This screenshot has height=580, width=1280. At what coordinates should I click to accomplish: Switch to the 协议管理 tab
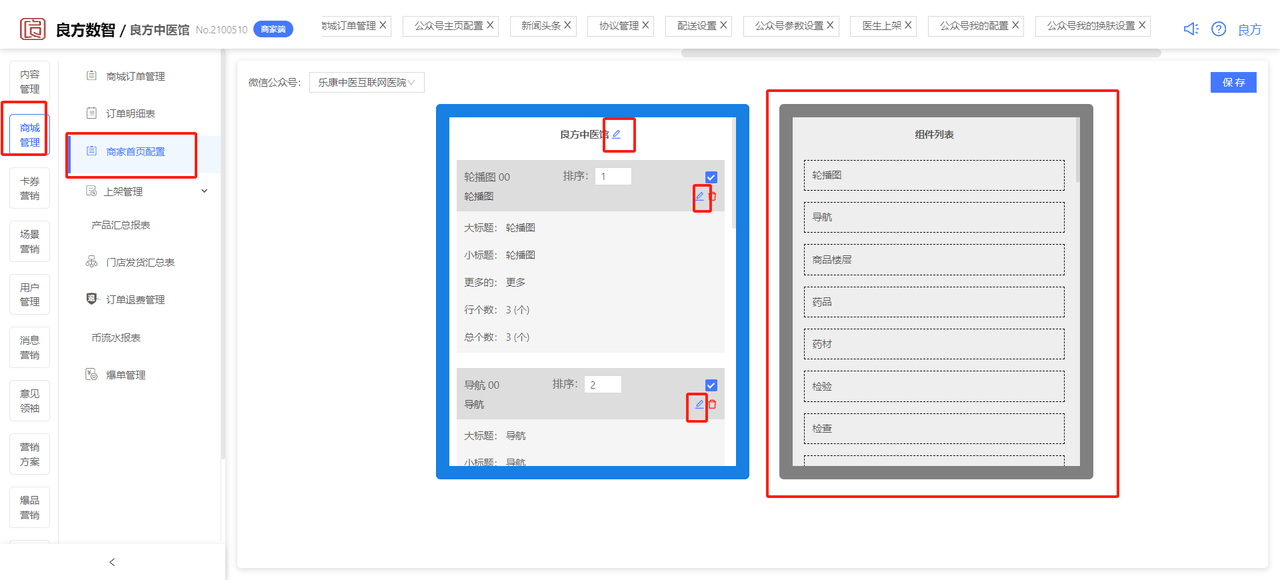click(619, 26)
